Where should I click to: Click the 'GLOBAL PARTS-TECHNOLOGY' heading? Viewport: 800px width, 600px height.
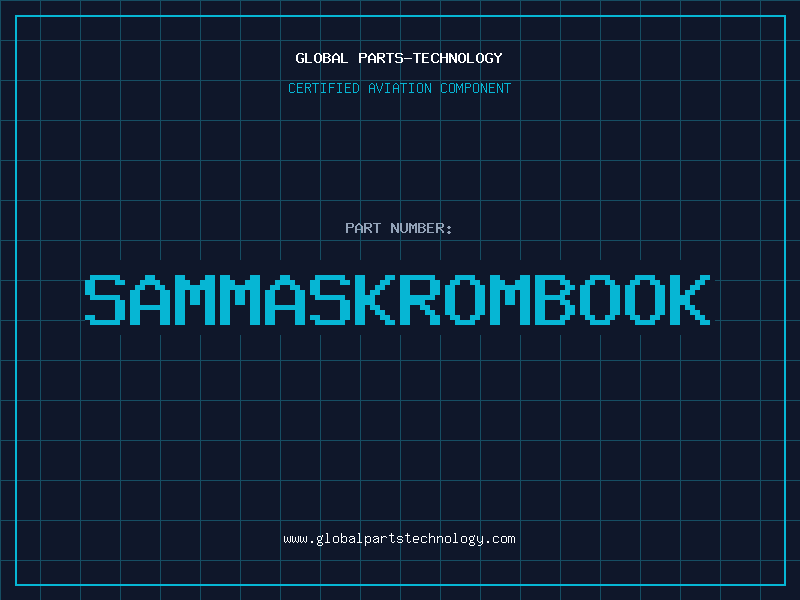[x=399, y=58]
